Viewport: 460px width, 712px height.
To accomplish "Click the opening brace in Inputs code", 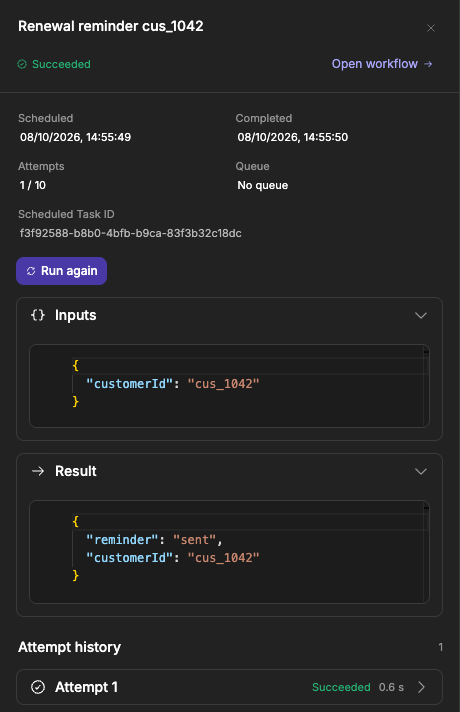I will [x=75, y=366].
